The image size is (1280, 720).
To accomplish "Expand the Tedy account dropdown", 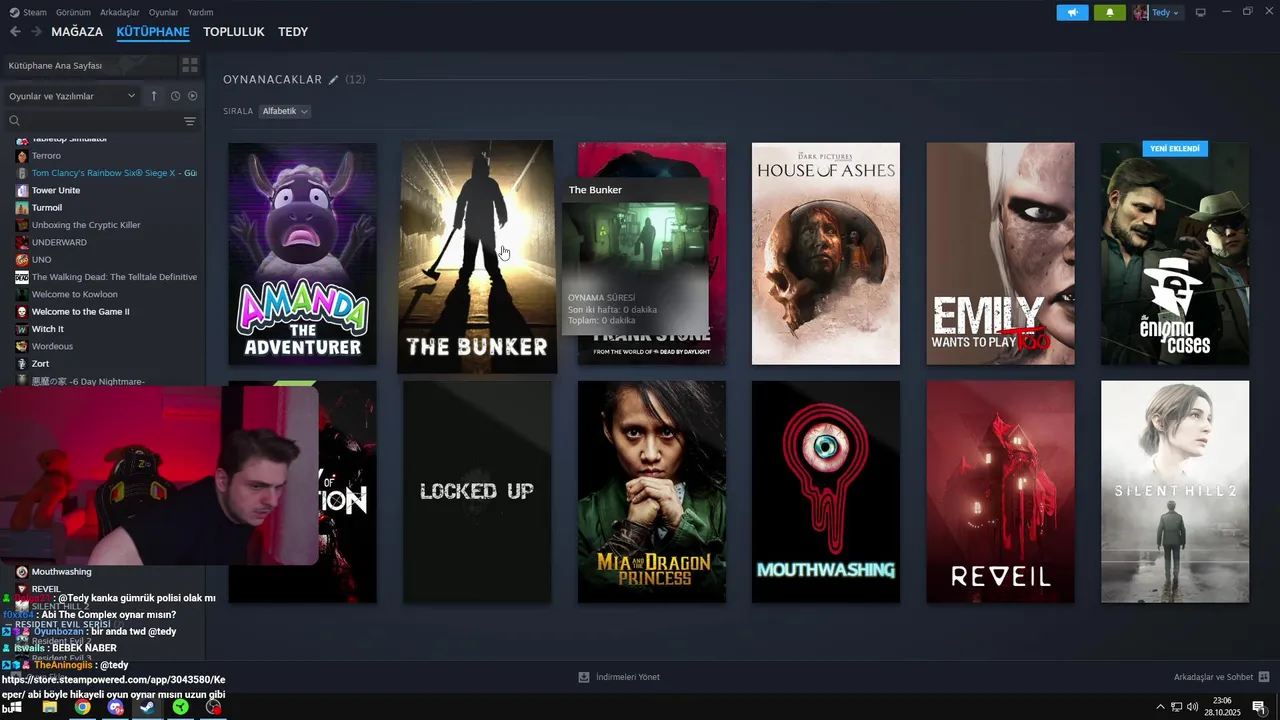I will click(x=1157, y=13).
